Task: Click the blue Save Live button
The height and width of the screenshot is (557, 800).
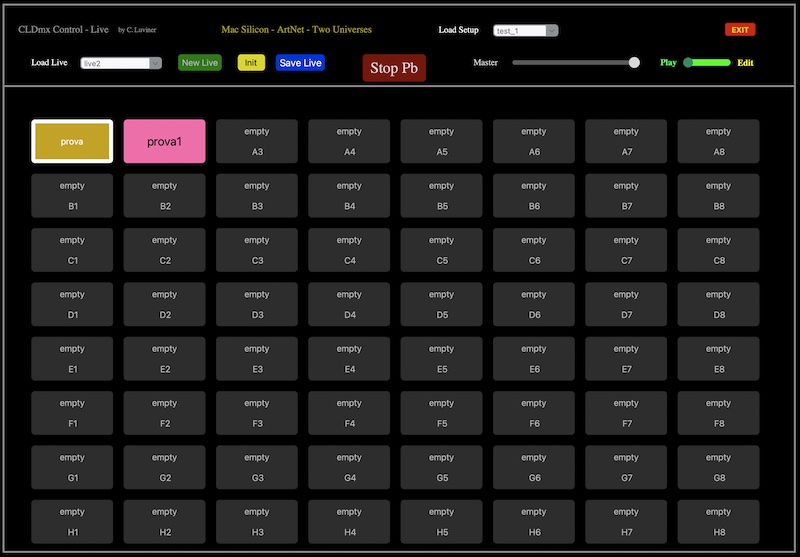Action: click(x=300, y=63)
